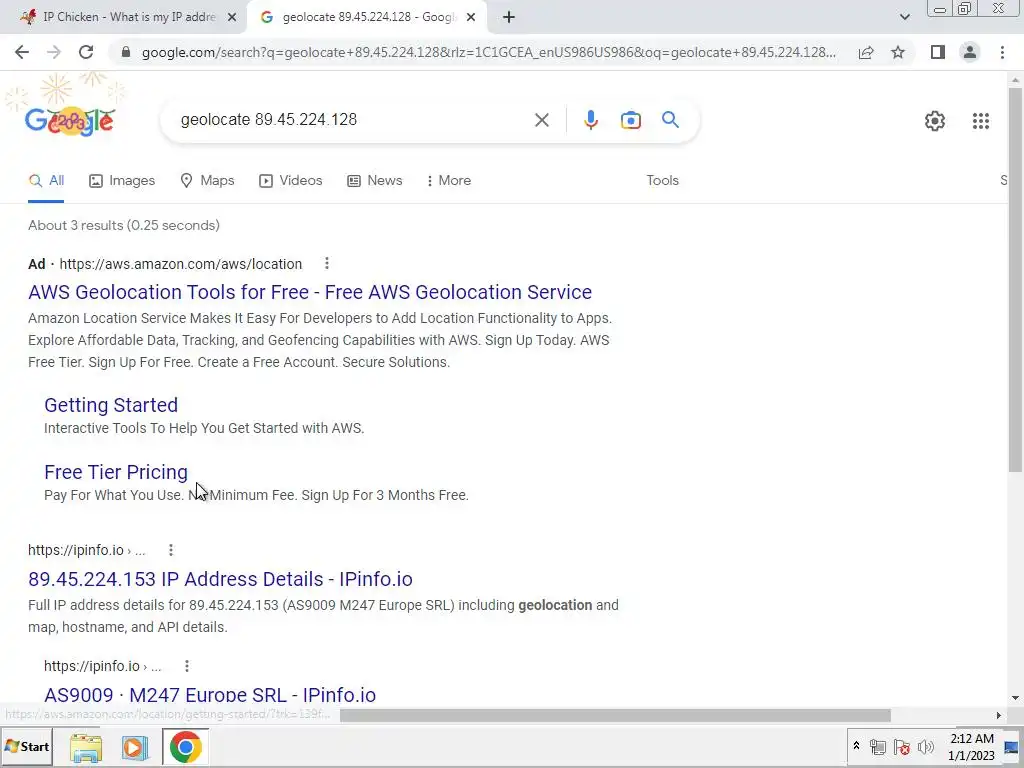Screen dimensions: 1024x768
Task: Click the lock icon in address bar
Action: coord(126,52)
